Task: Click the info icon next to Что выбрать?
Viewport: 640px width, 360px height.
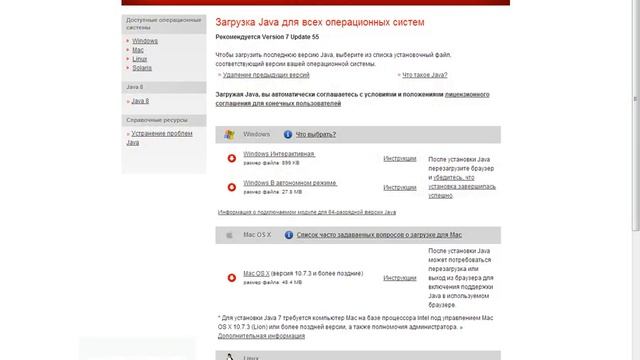Action: click(288, 134)
